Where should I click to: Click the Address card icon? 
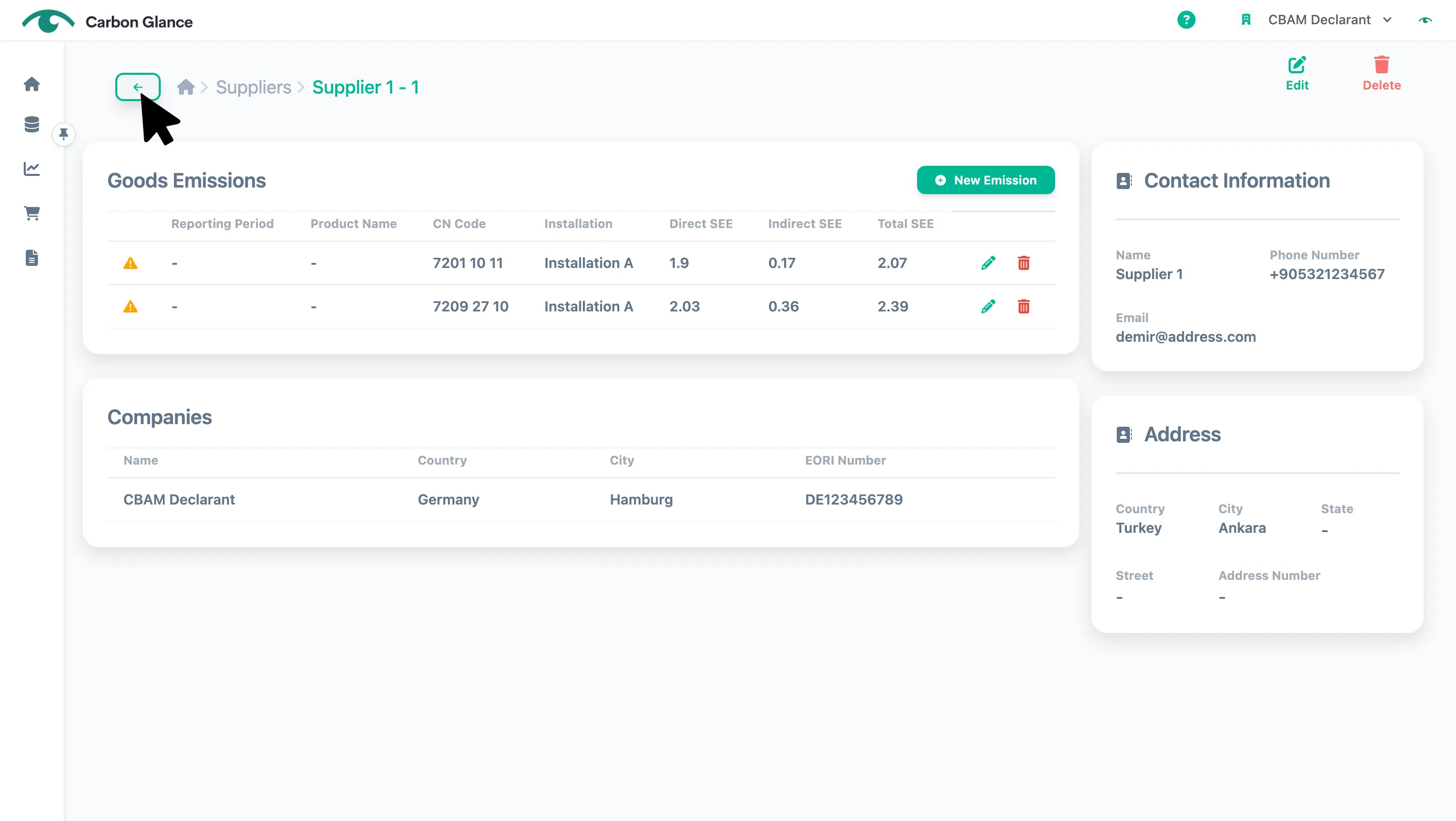pyautogui.click(x=1124, y=435)
